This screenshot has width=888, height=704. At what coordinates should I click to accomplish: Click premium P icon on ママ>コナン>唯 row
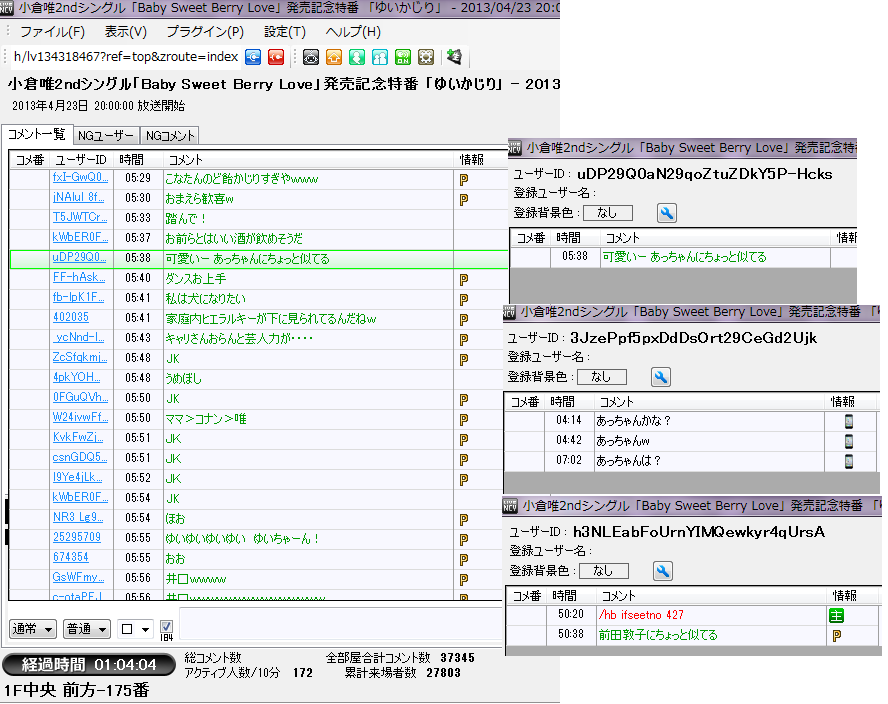point(464,419)
